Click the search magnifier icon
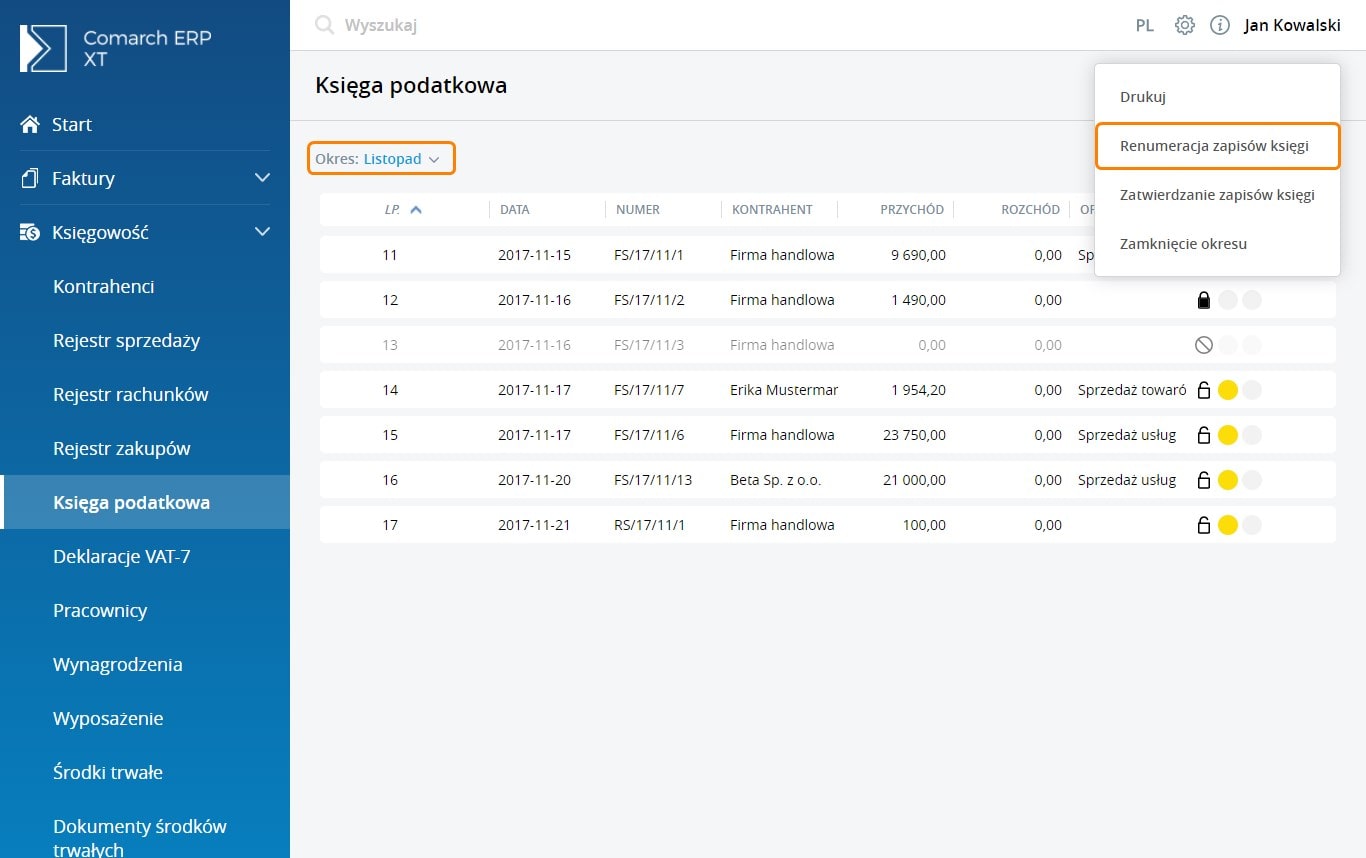 pos(324,25)
